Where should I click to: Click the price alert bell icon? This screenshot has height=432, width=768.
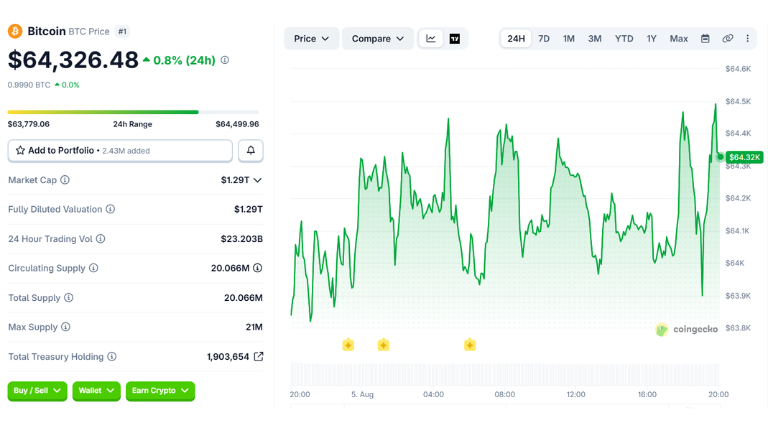(x=251, y=150)
